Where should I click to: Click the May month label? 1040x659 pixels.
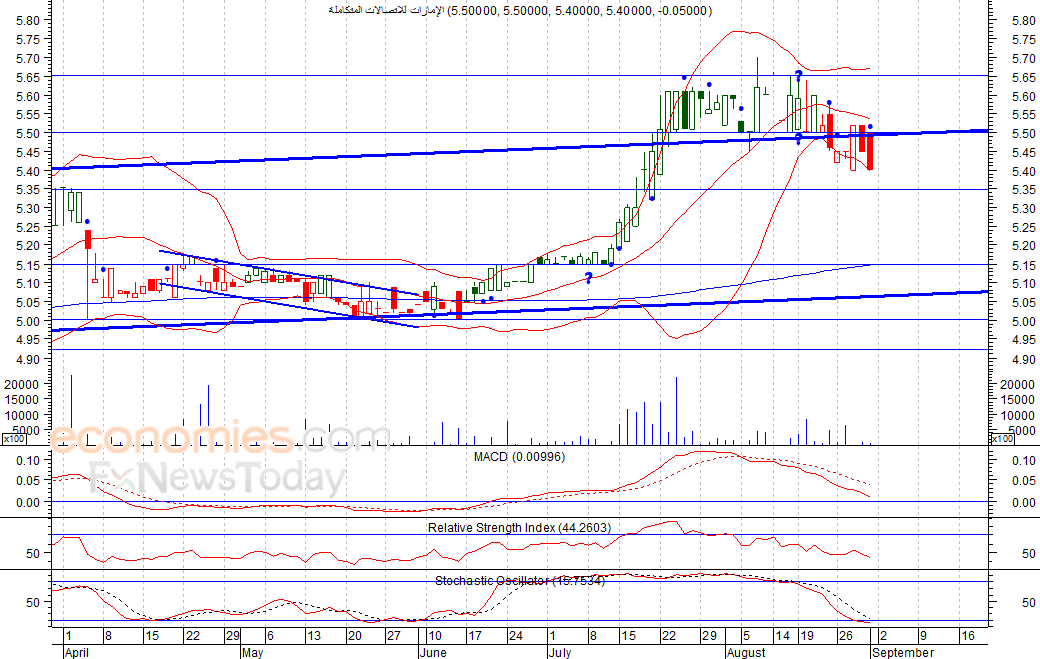click(252, 652)
